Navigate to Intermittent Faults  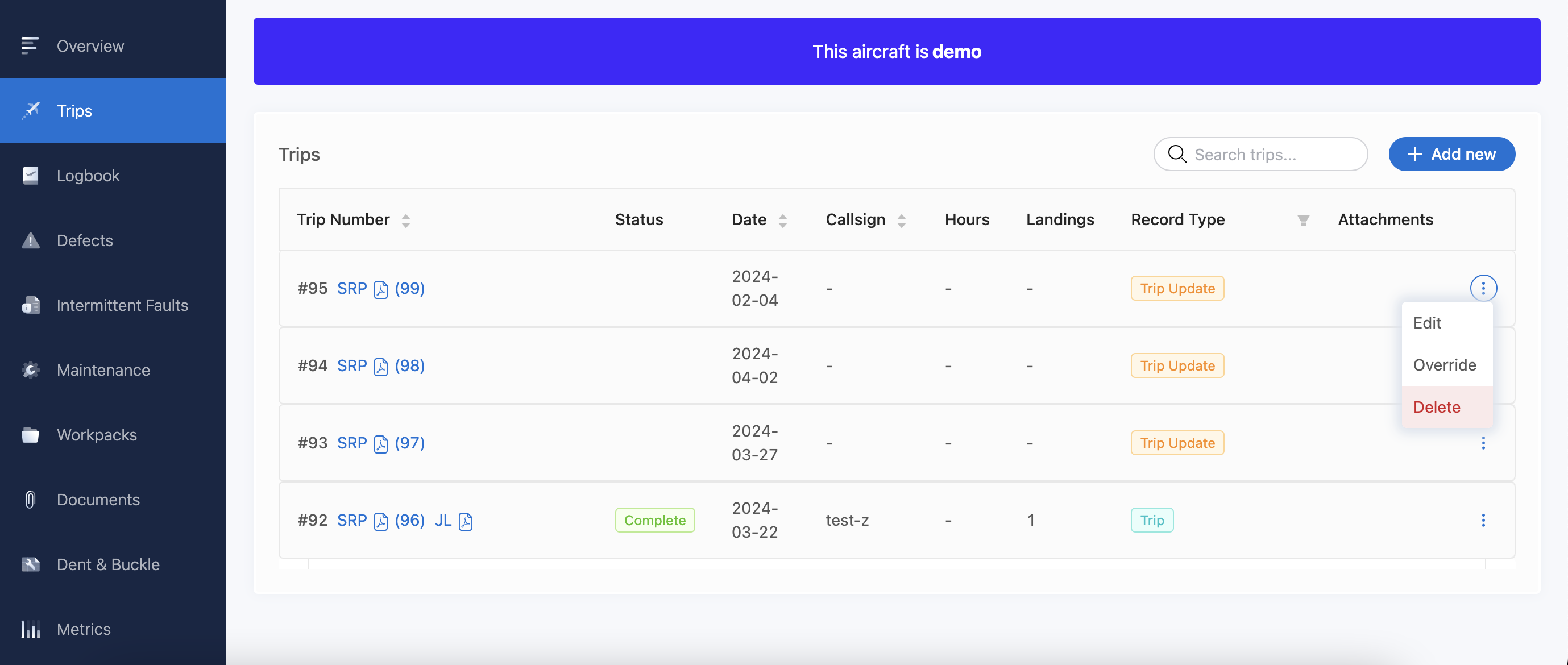[122, 305]
